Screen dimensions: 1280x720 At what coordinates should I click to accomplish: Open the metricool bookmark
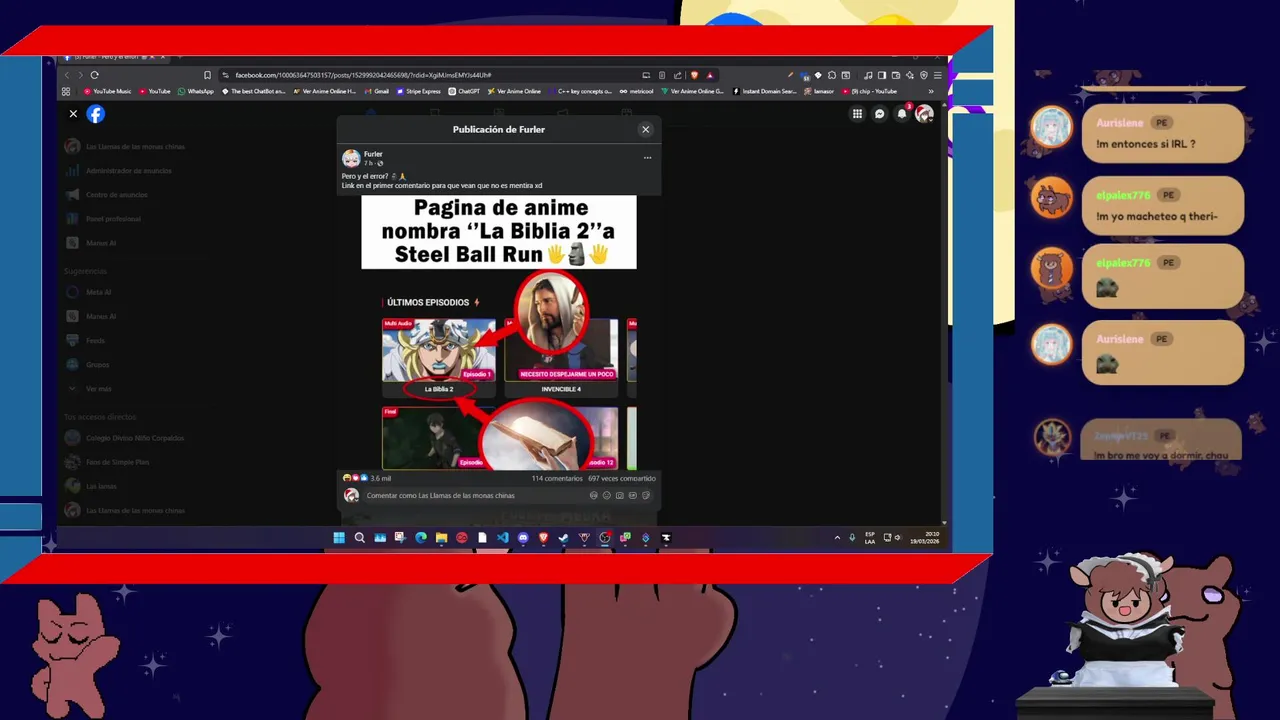pos(636,91)
